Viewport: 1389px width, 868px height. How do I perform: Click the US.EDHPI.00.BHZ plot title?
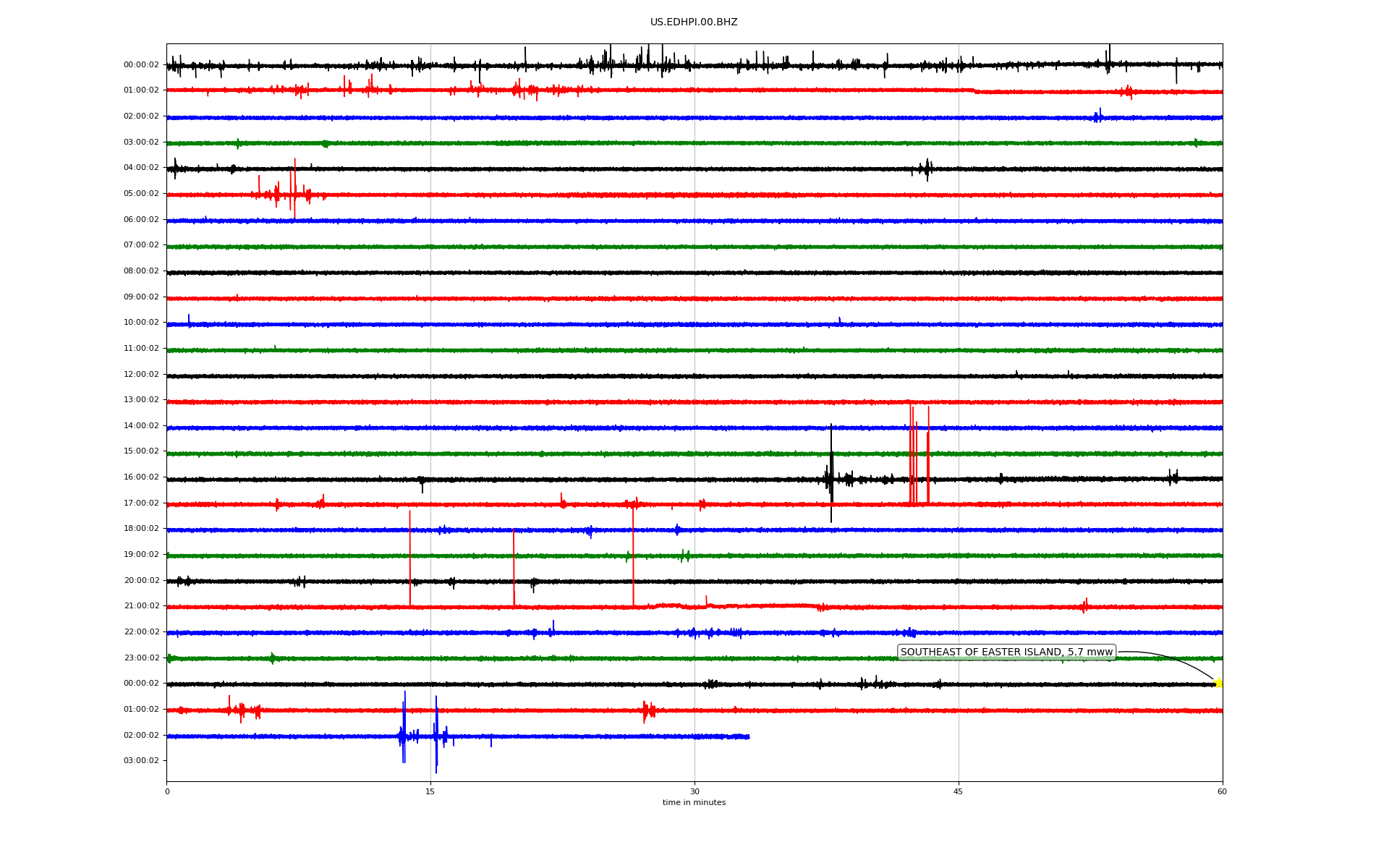tap(694, 22)
